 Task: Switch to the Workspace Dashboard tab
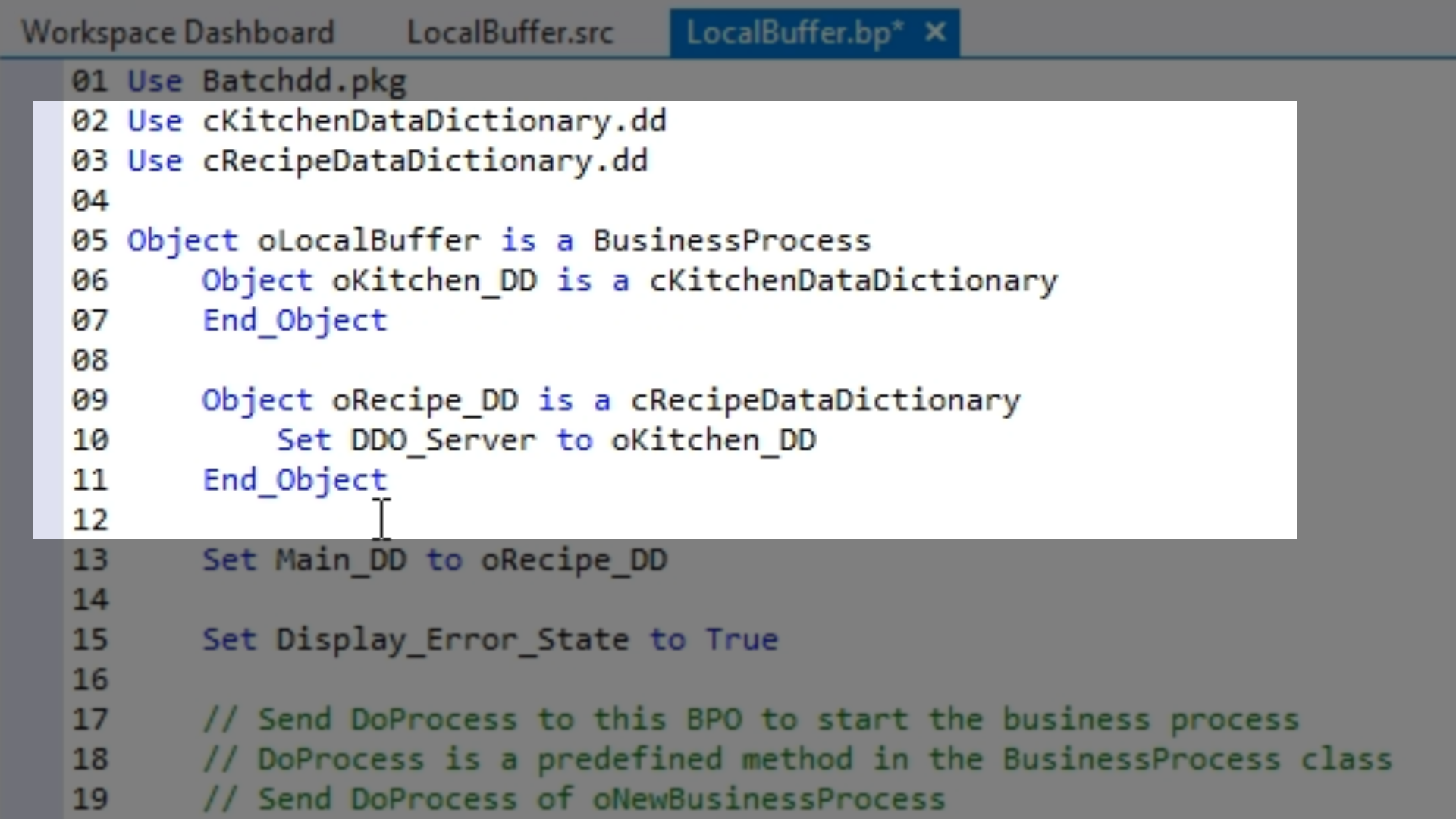pyautogui.click(x=177, y=33)
